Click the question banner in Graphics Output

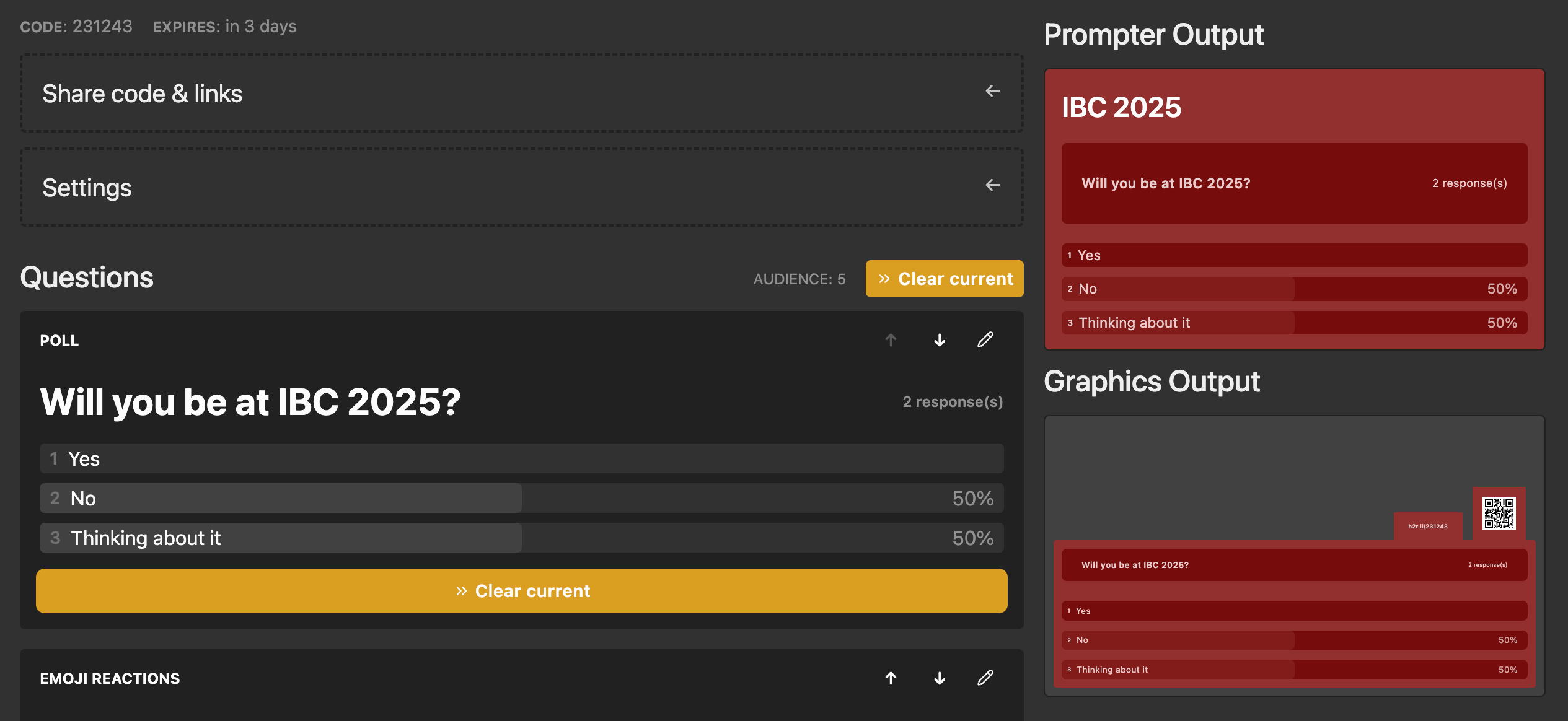click(1294, 565)
